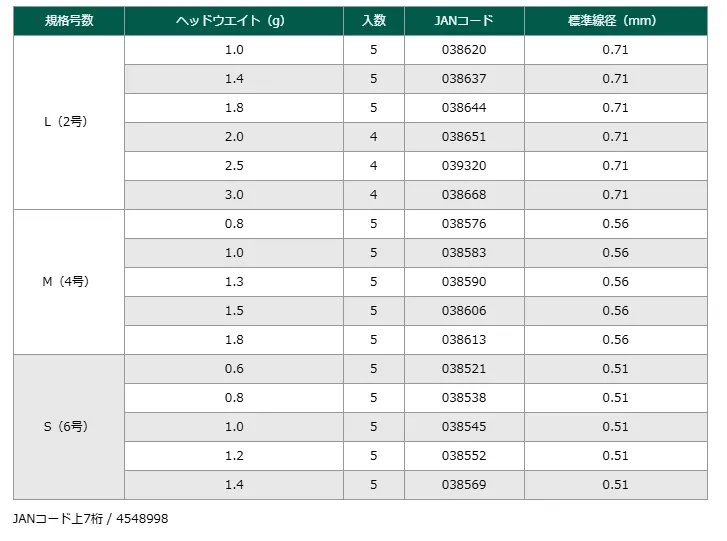This screenshot has height=541, width=727.
Task: Select JAN code 038590 cell
Action: [x=464, y=282]
